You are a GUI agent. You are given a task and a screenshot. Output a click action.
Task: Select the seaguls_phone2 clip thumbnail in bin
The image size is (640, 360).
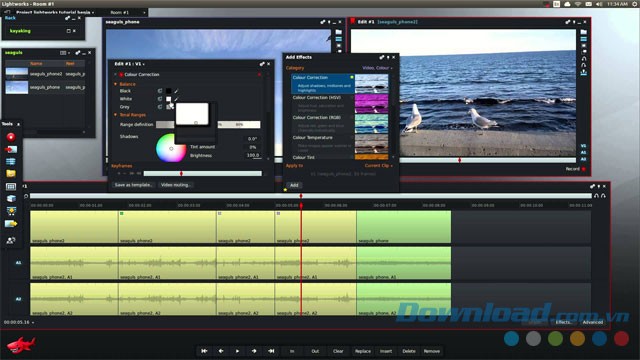click(17, 74)
